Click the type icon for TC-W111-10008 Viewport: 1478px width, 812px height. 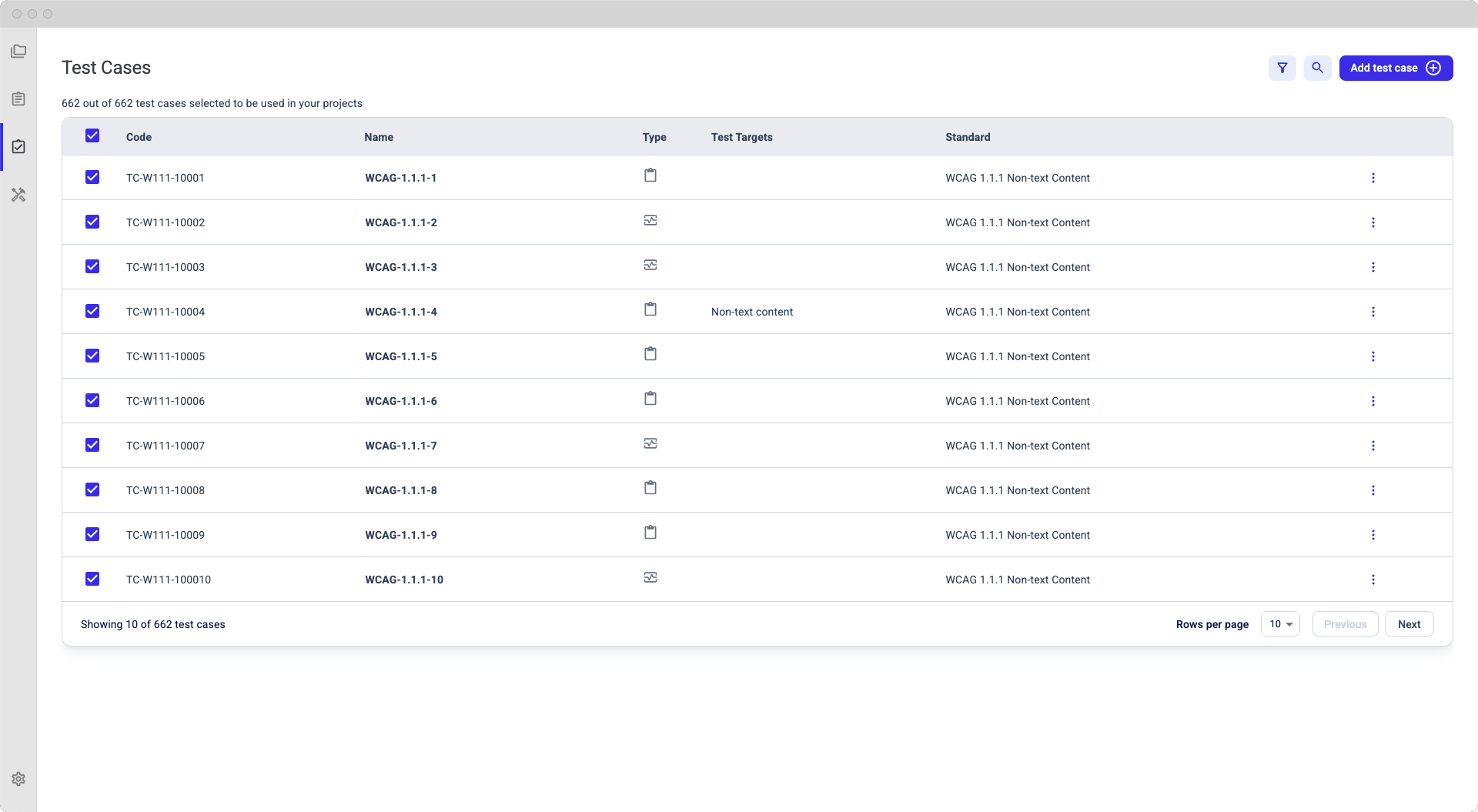650,488
